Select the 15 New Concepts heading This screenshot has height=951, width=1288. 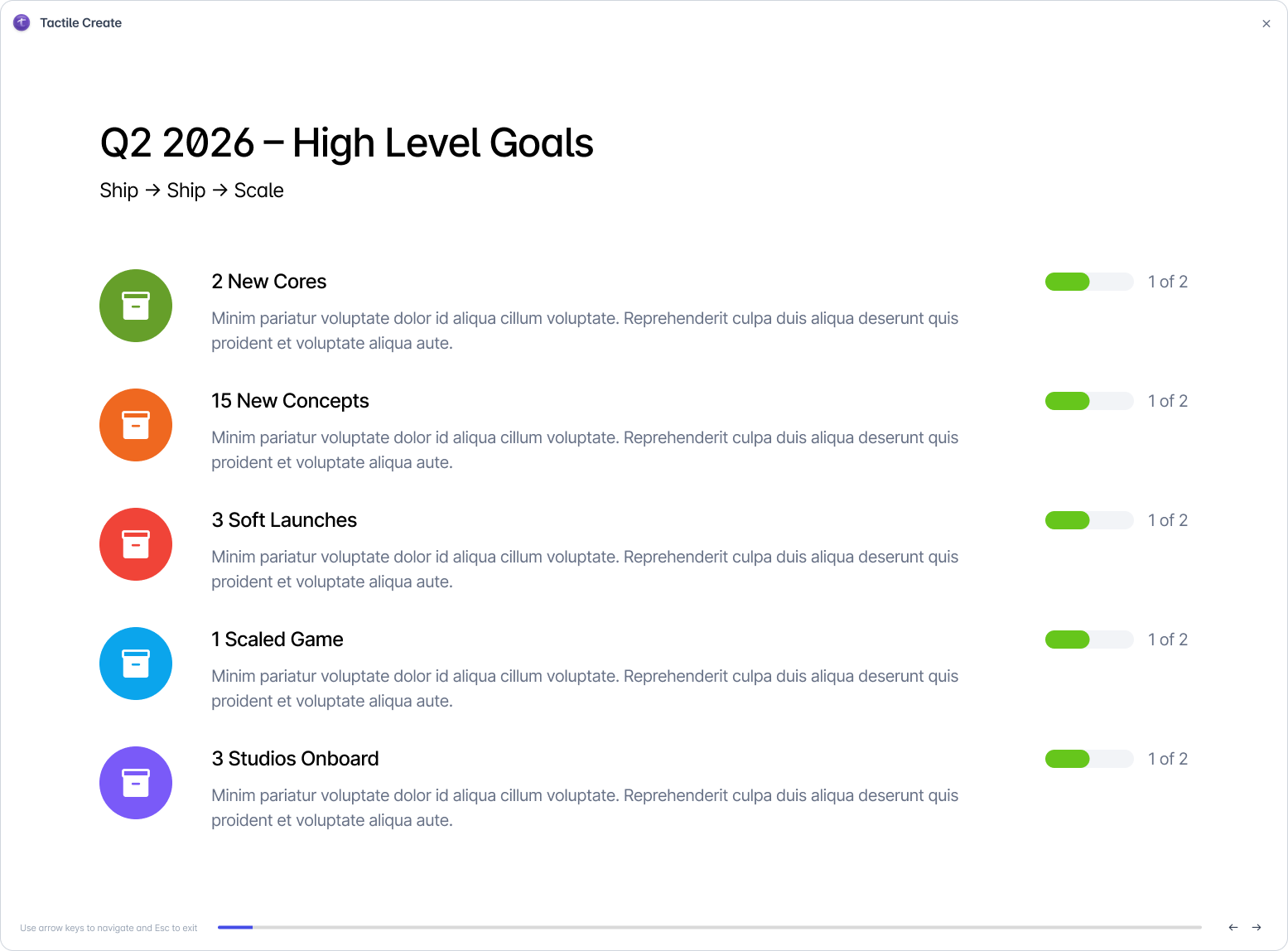click(290, 401)
